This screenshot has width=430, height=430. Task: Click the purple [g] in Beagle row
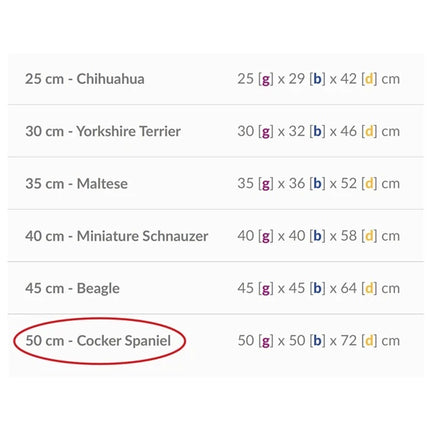266,289
